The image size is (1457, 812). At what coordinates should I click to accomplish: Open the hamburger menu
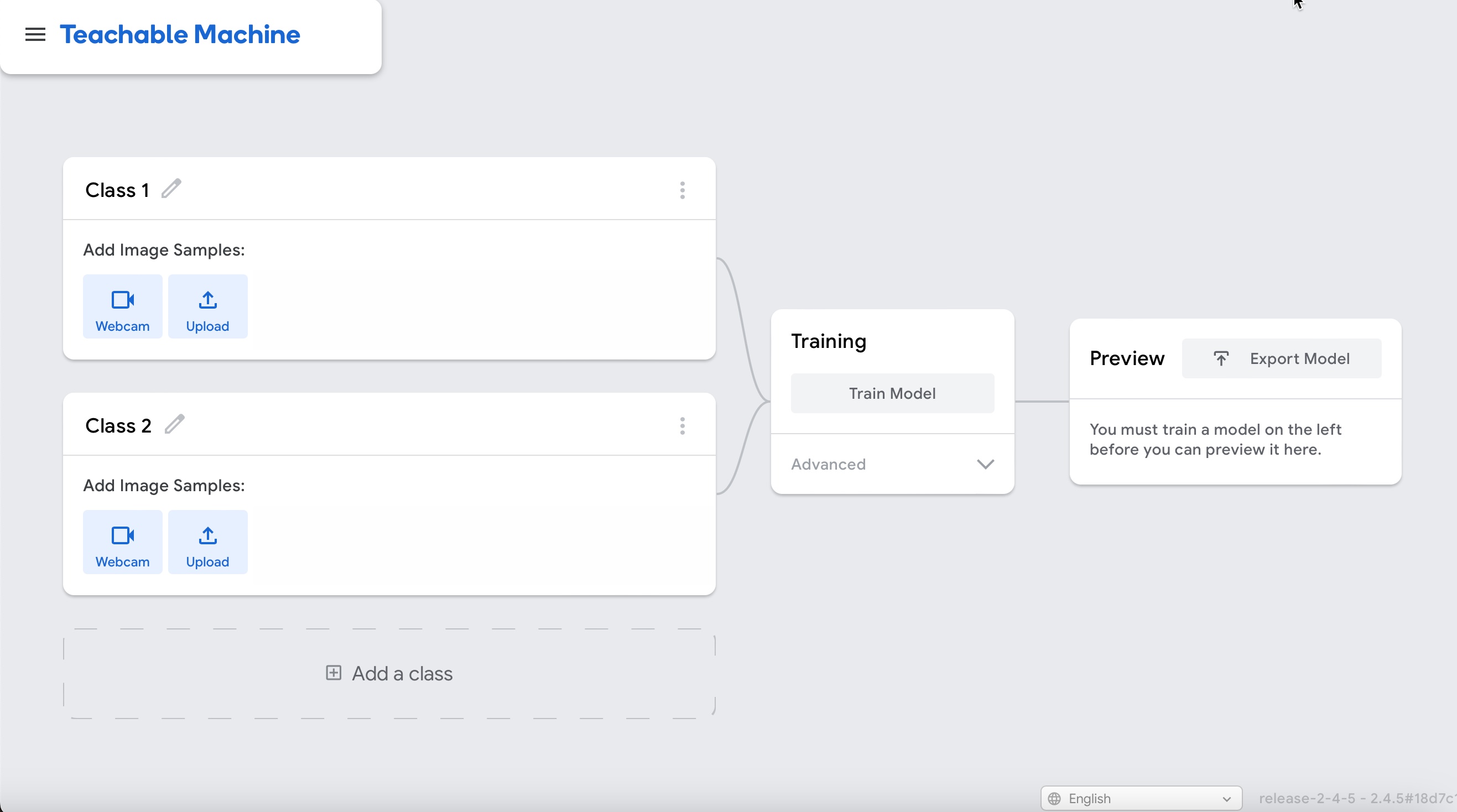(x=35, y=34)
